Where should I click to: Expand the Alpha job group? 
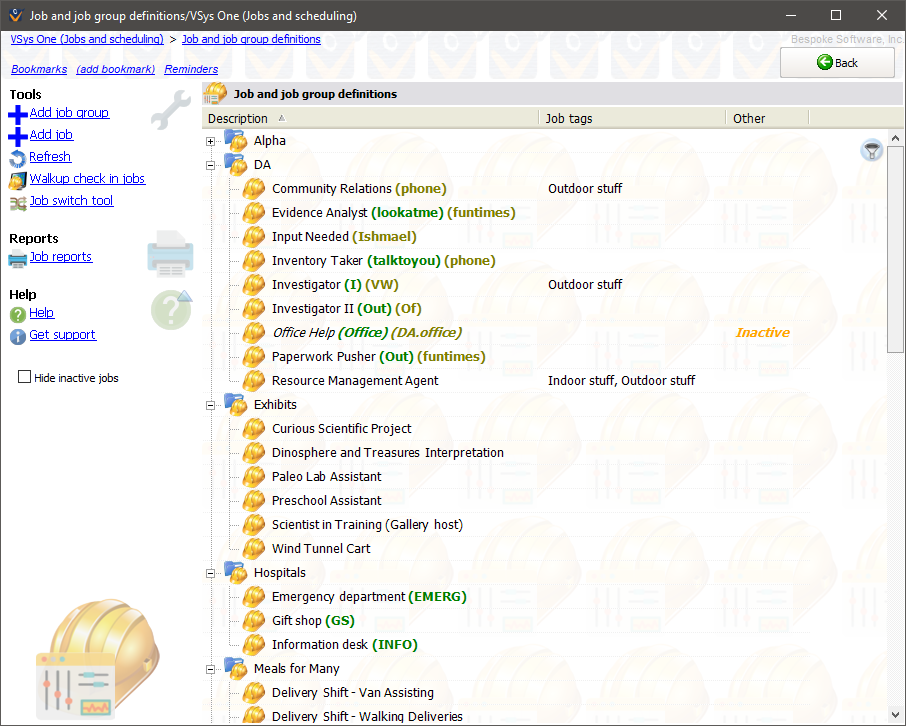(210, 140)
